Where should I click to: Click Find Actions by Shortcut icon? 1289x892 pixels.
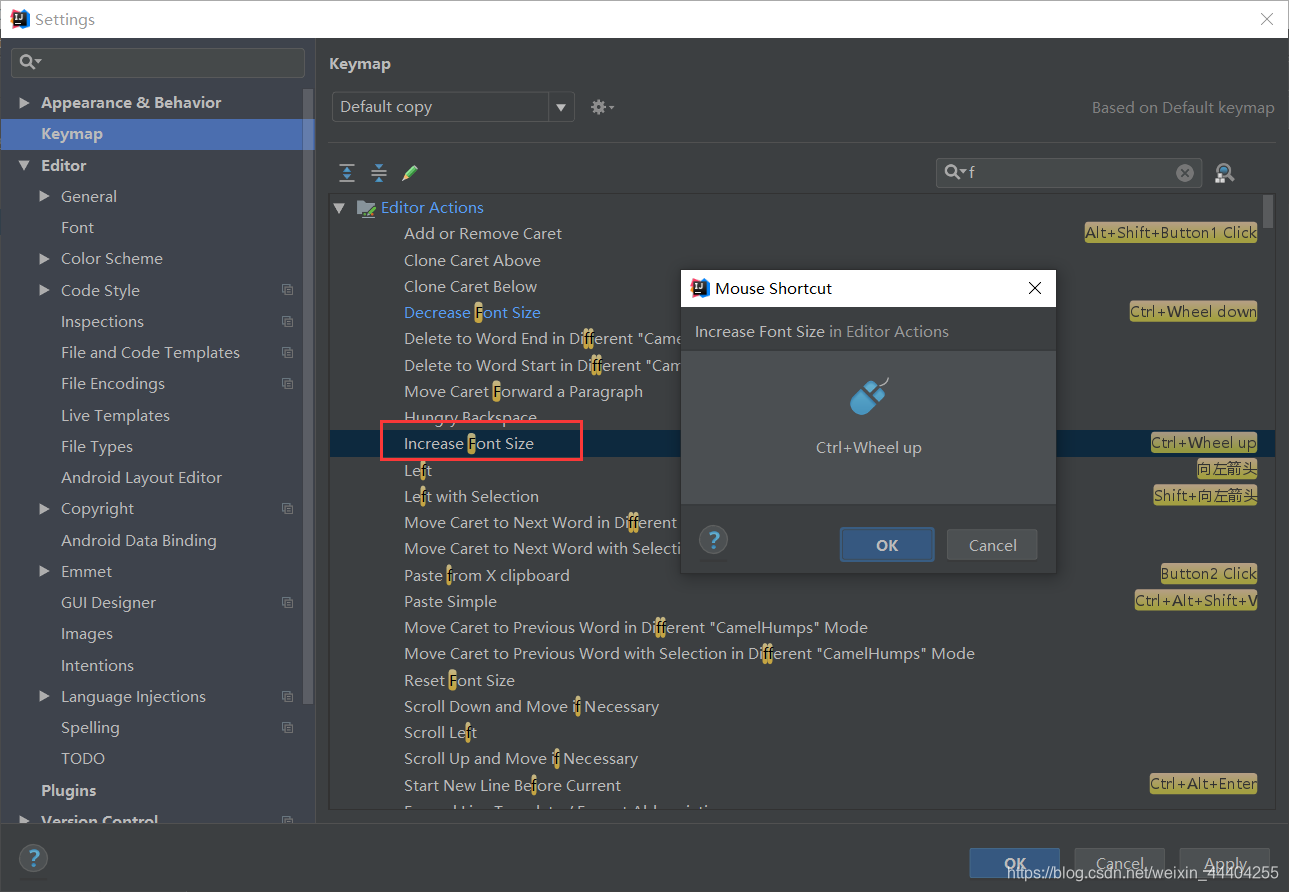point(1224,173)
